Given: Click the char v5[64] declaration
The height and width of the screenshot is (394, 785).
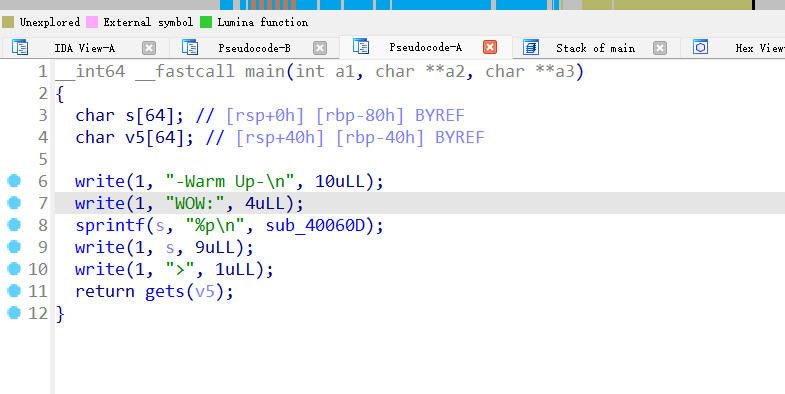Looking at the screenshot, I should (x=135, y=137).
